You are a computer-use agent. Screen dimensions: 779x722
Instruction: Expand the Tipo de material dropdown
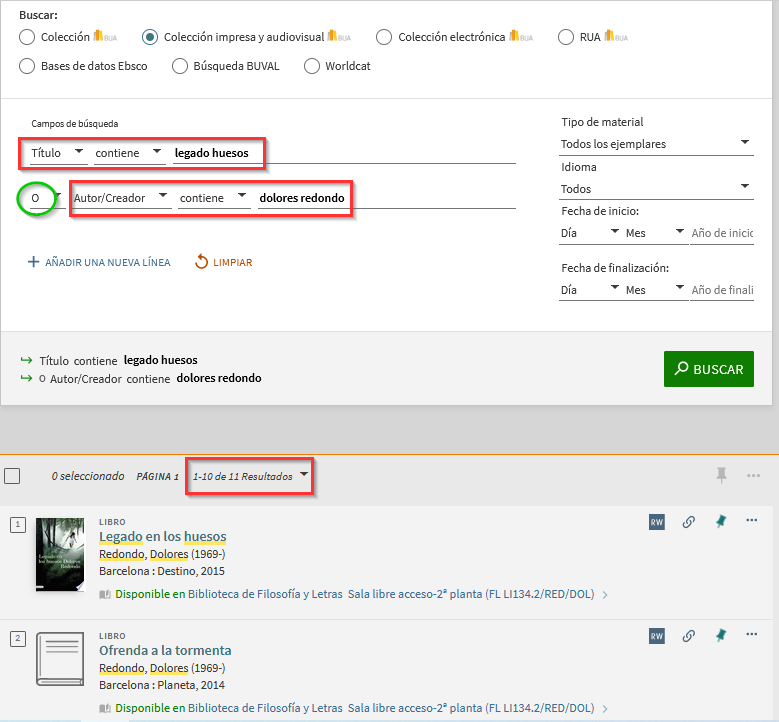pos(655,144)
